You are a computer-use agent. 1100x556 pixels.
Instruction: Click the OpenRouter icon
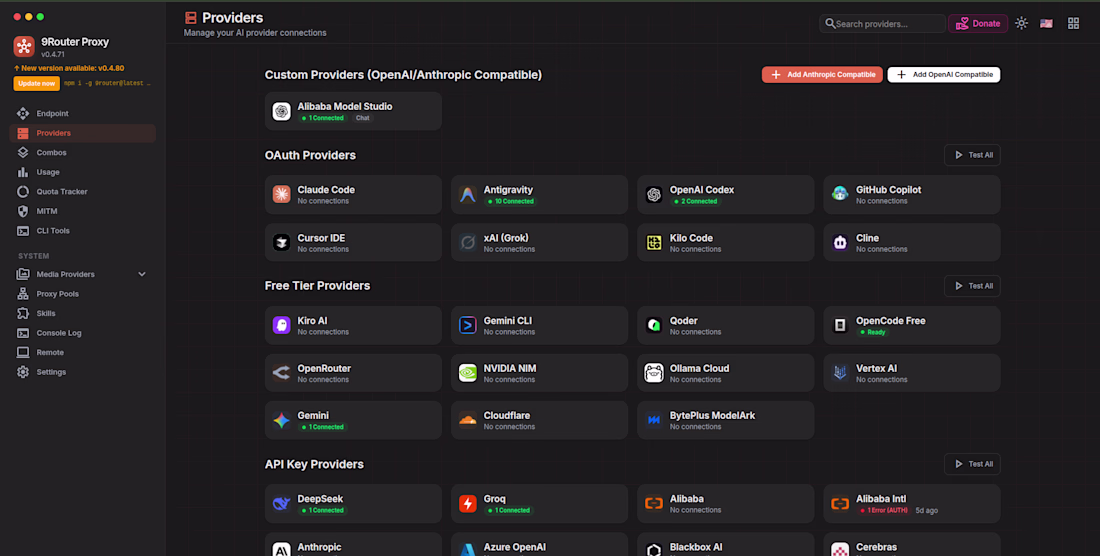tap(281, 373)
